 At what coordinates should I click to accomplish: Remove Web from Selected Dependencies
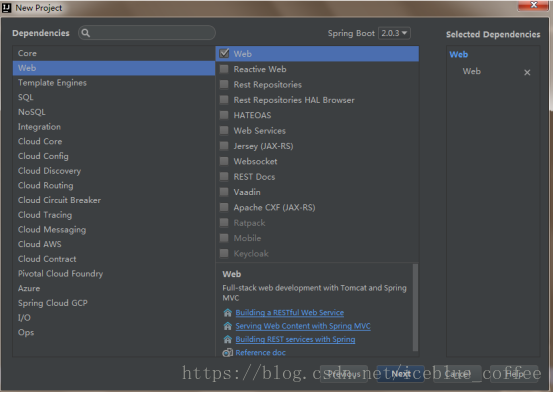point(527,73)
